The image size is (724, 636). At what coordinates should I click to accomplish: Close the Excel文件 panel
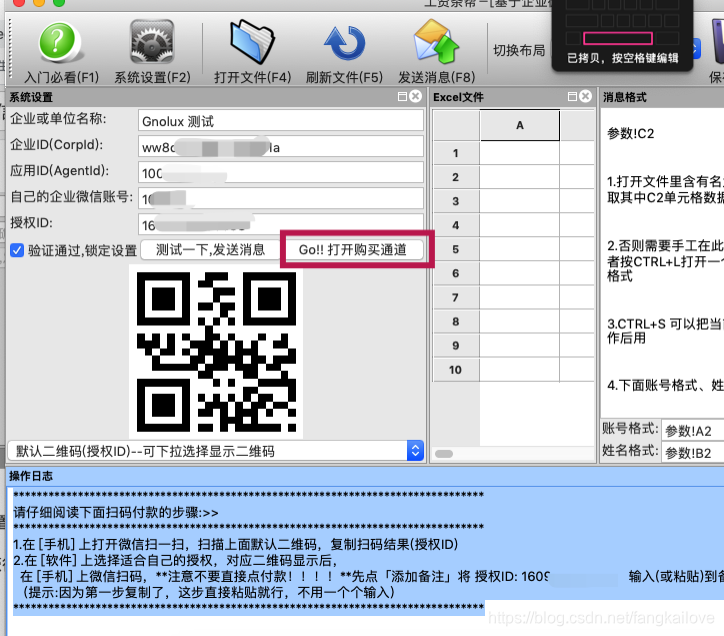click(x=585, y=96)
